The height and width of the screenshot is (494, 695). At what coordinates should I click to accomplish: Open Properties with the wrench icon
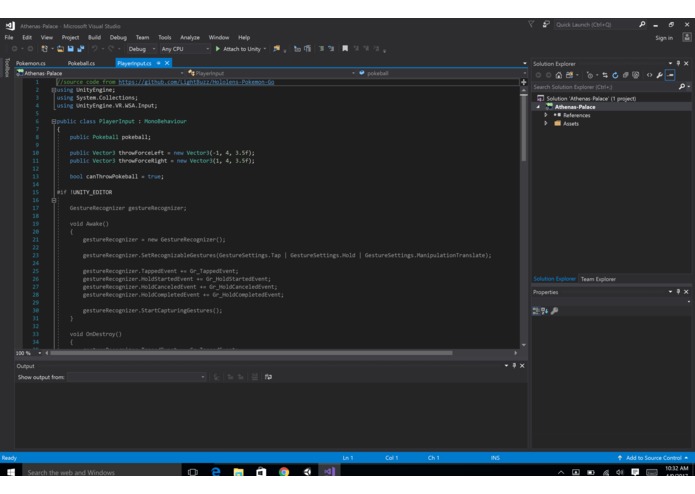660,75
